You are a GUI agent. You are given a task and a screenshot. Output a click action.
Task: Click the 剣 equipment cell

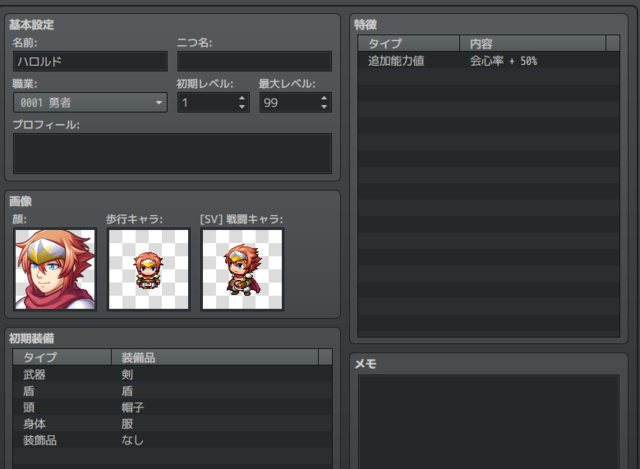pyautogui.click(x=127, y=374)
